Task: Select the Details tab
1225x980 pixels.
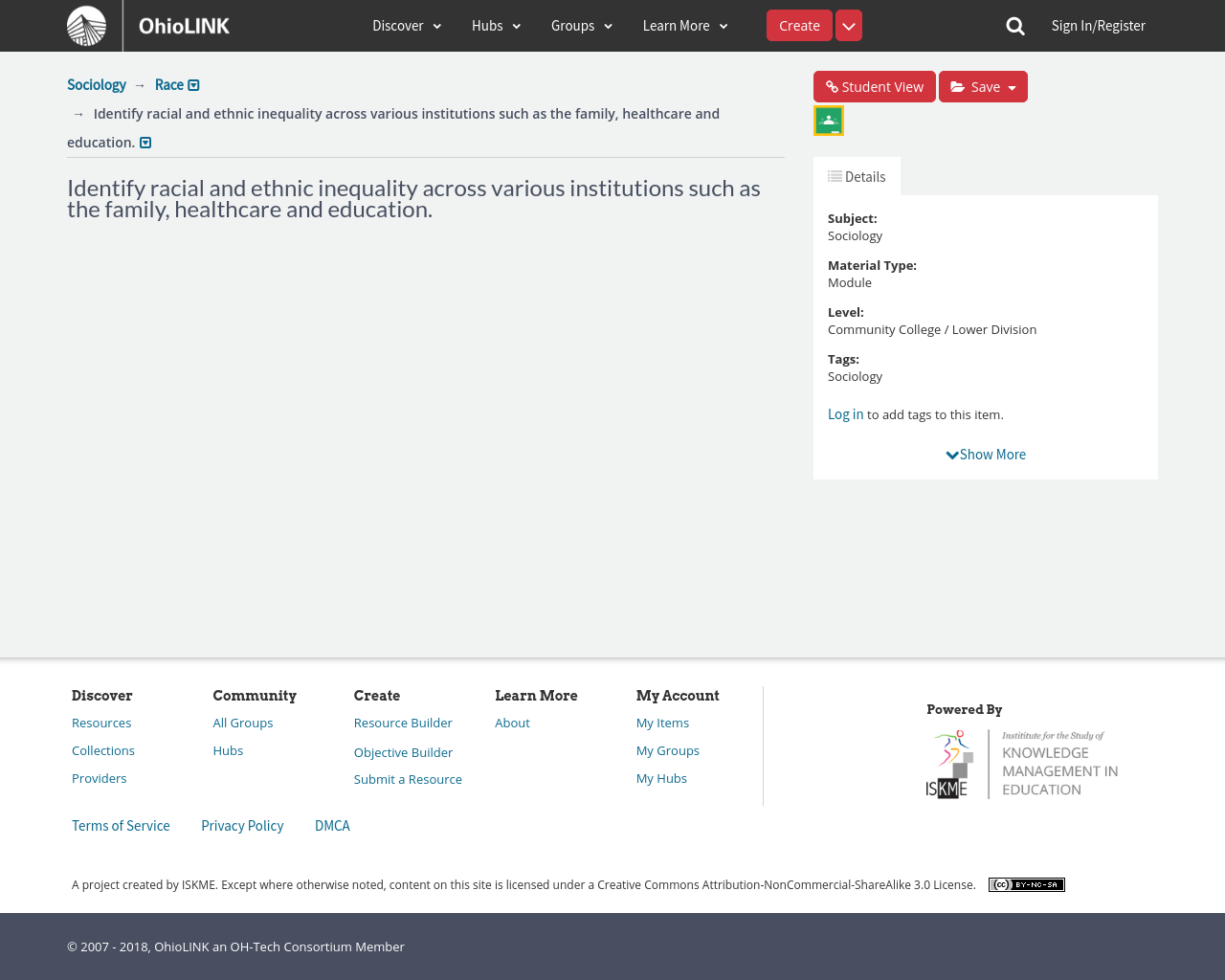Action: pos(857,177)
